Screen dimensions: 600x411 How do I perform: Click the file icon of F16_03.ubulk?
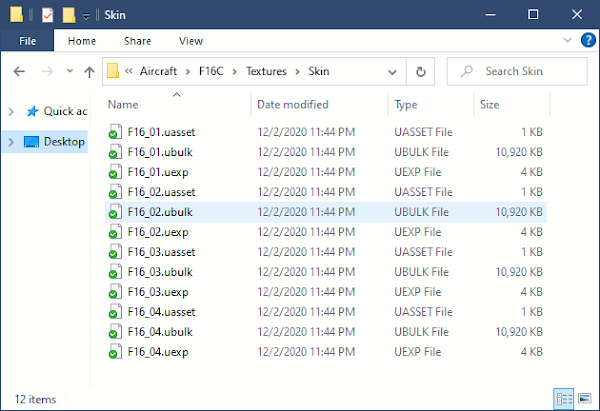coord(115,272)
